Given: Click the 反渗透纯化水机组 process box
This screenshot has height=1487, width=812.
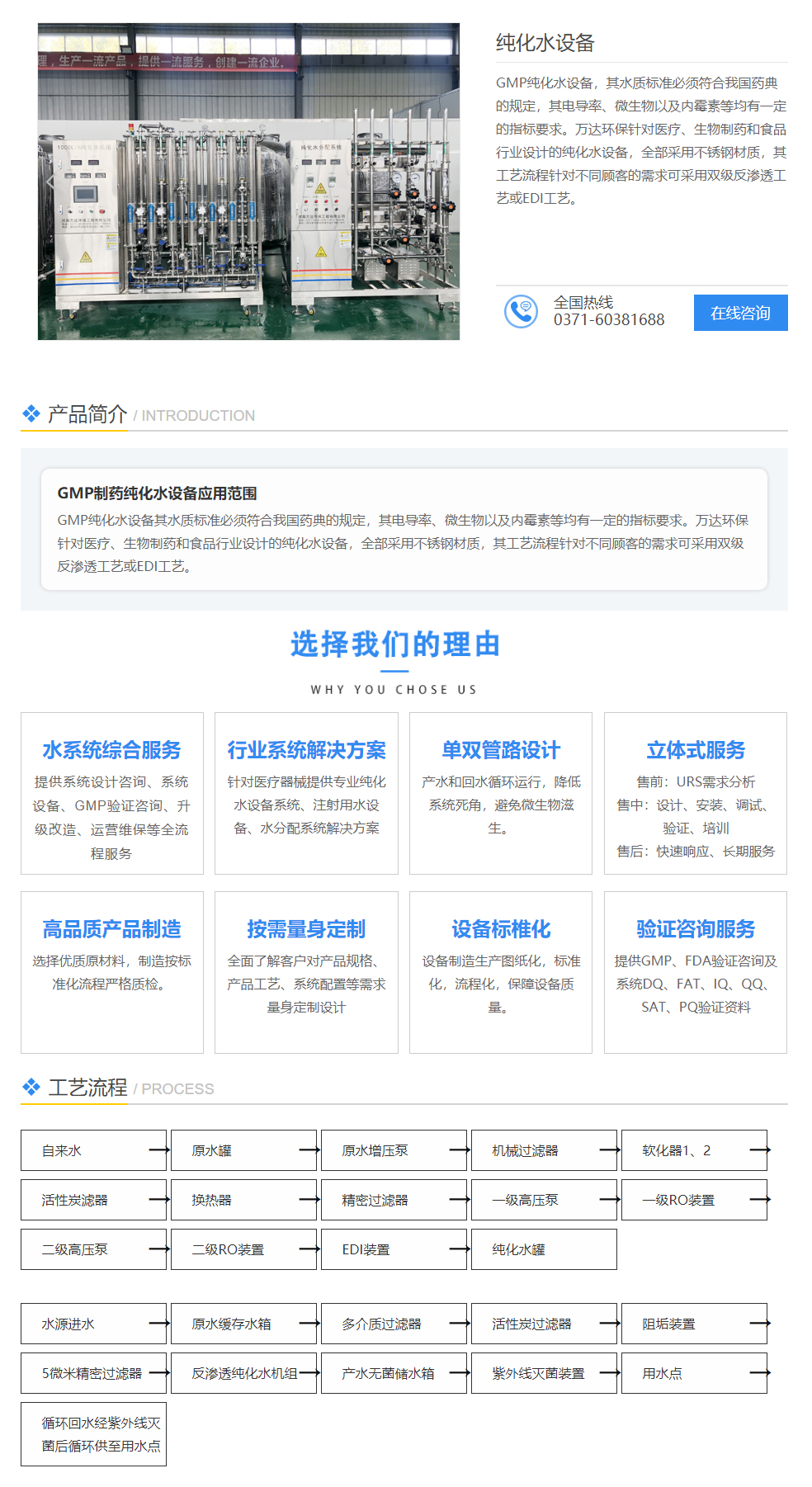Looking at the screenshot, I should (244, 1373).
